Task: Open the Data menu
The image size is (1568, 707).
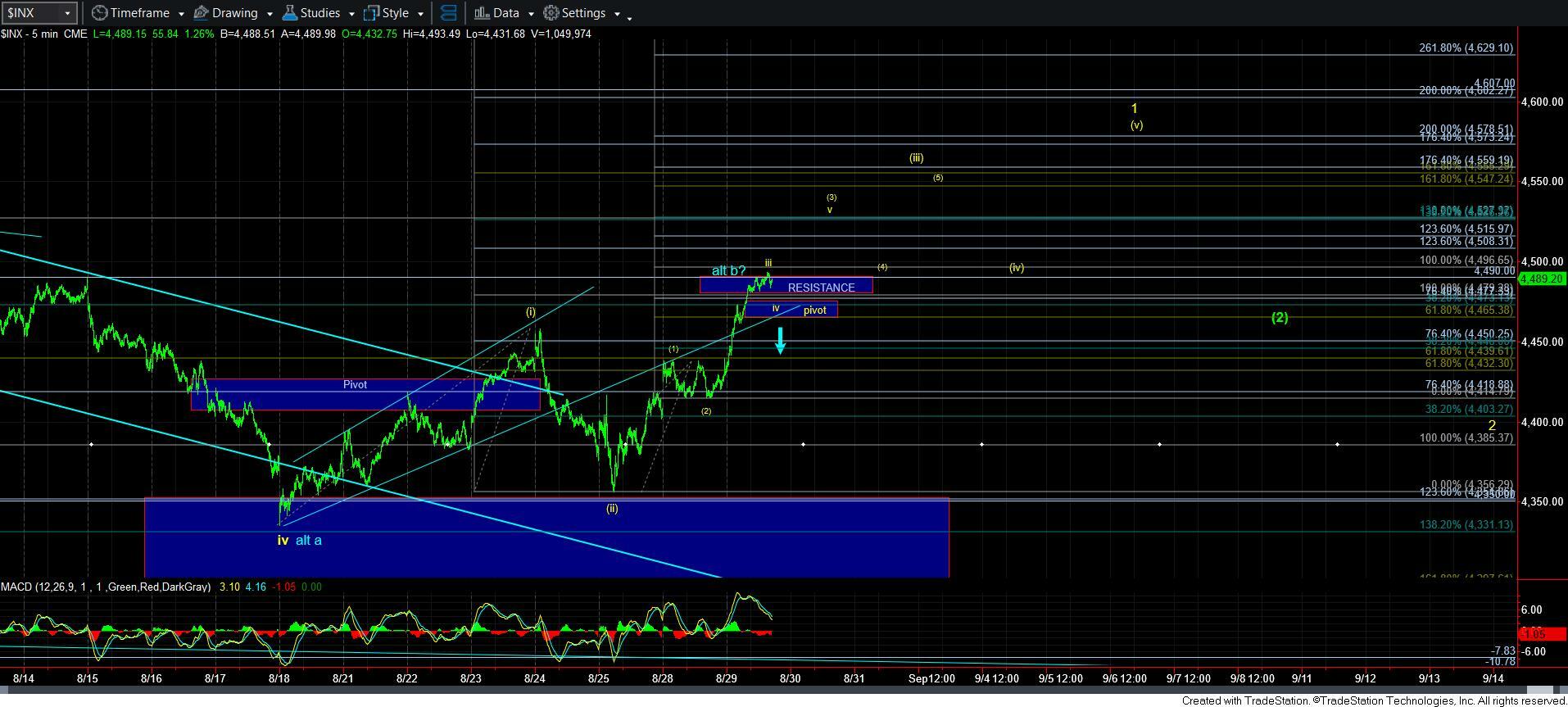Action: tap(505, 13)
